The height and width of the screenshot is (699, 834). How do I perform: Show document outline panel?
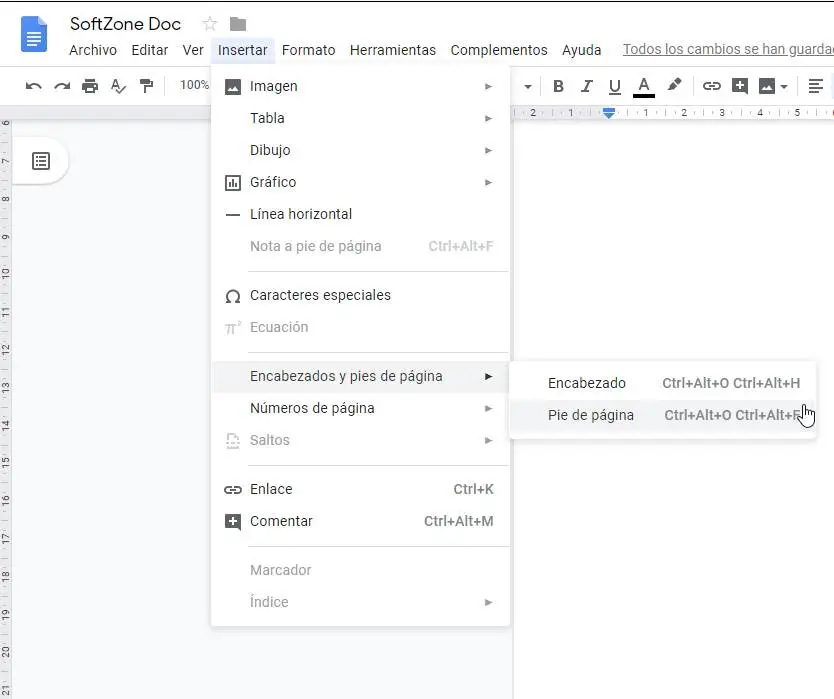41,161
